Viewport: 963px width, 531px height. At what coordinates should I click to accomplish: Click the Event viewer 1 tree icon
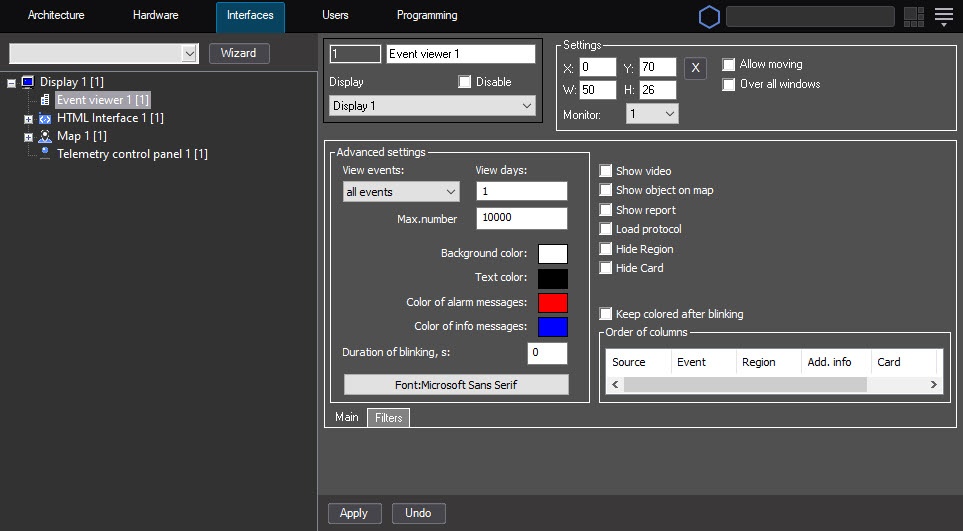click(45, 100)
